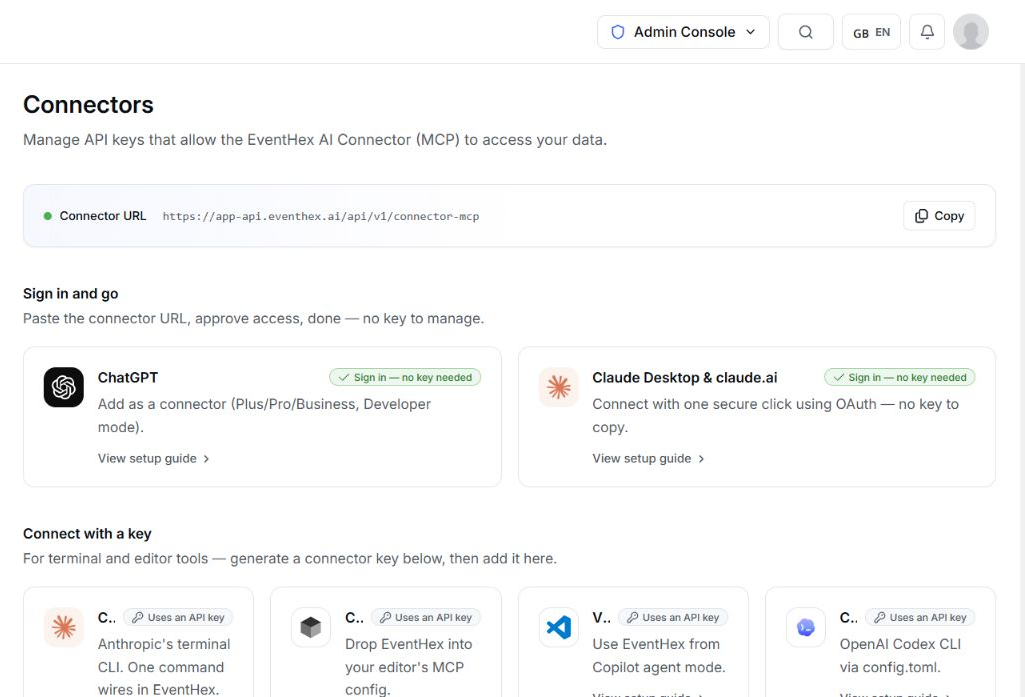Click the 'Connector URL' label
Screen dimensions: 1025x697
(103, 216)
